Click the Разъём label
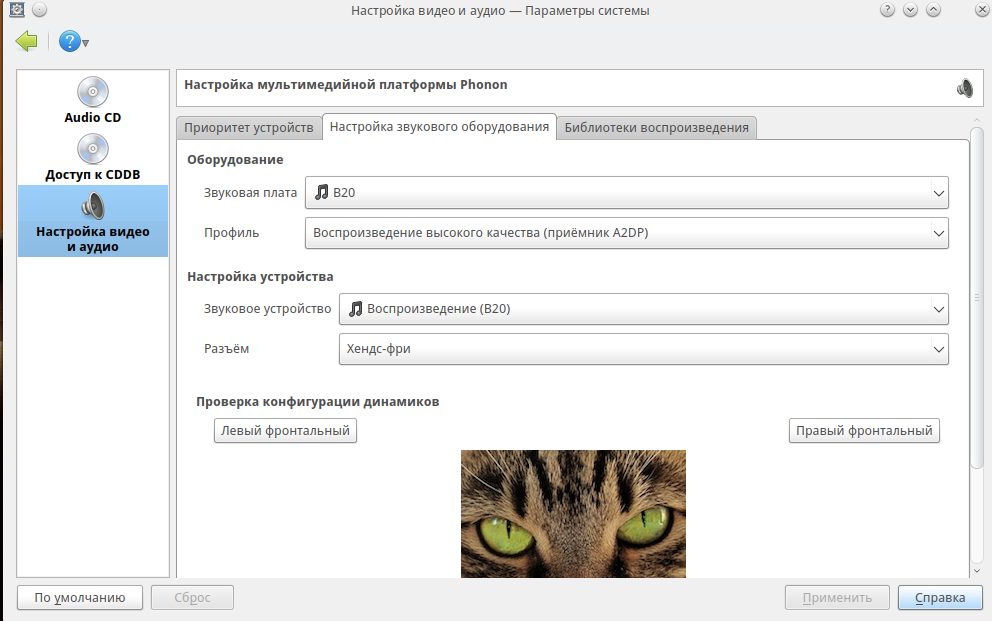Image resolution: width=992 pixels, height=621 pixels. coord(226,349)
